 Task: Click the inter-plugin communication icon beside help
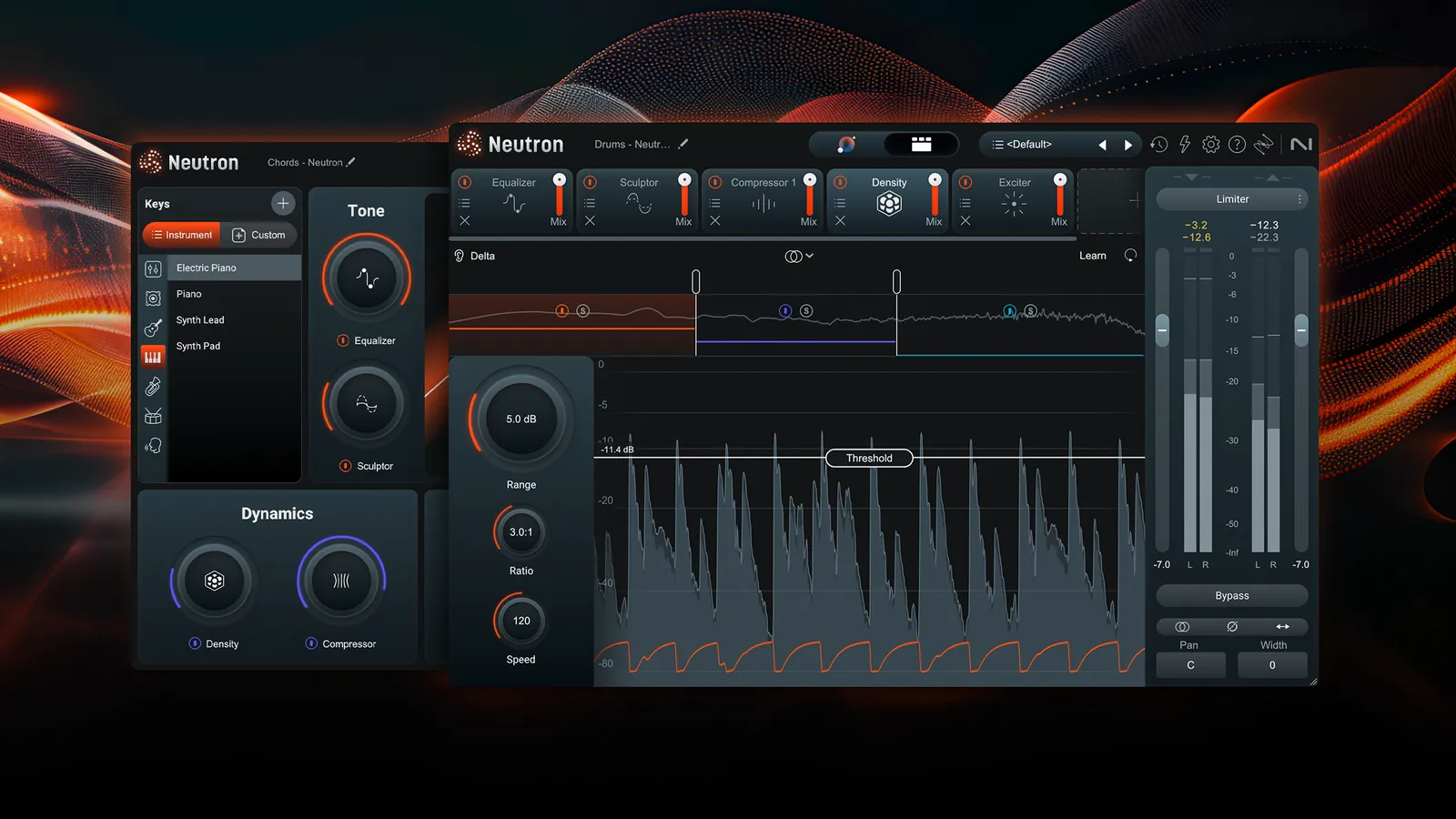point(1263,144)
